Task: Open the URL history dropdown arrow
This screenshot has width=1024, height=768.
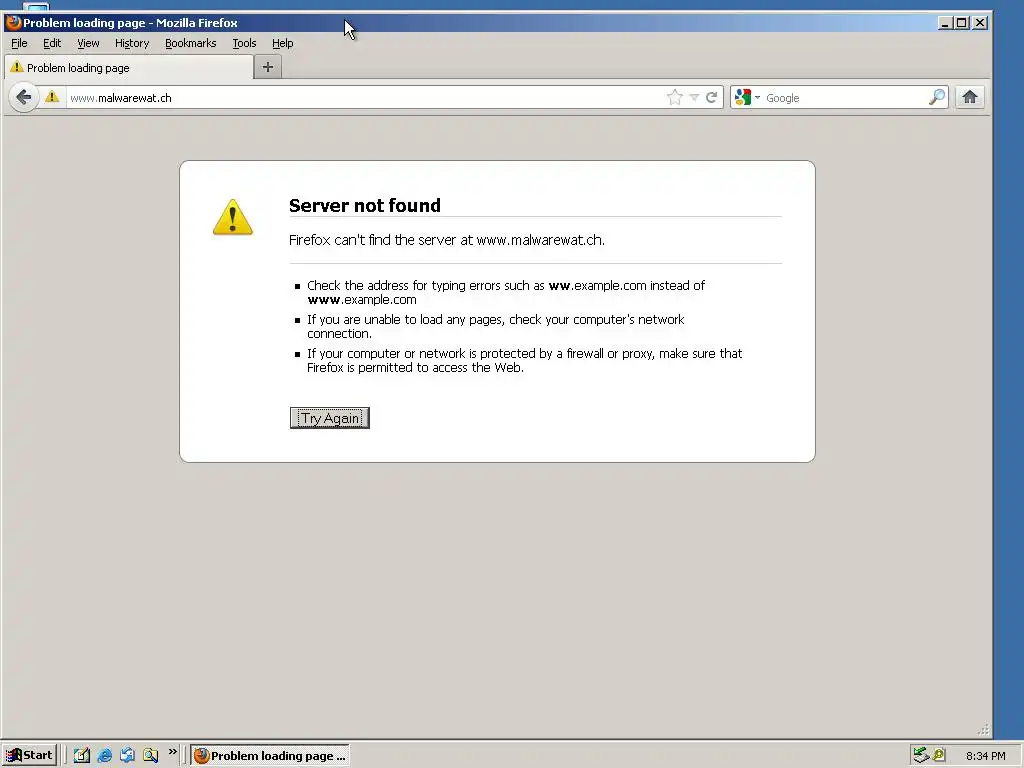Action: 694,97
